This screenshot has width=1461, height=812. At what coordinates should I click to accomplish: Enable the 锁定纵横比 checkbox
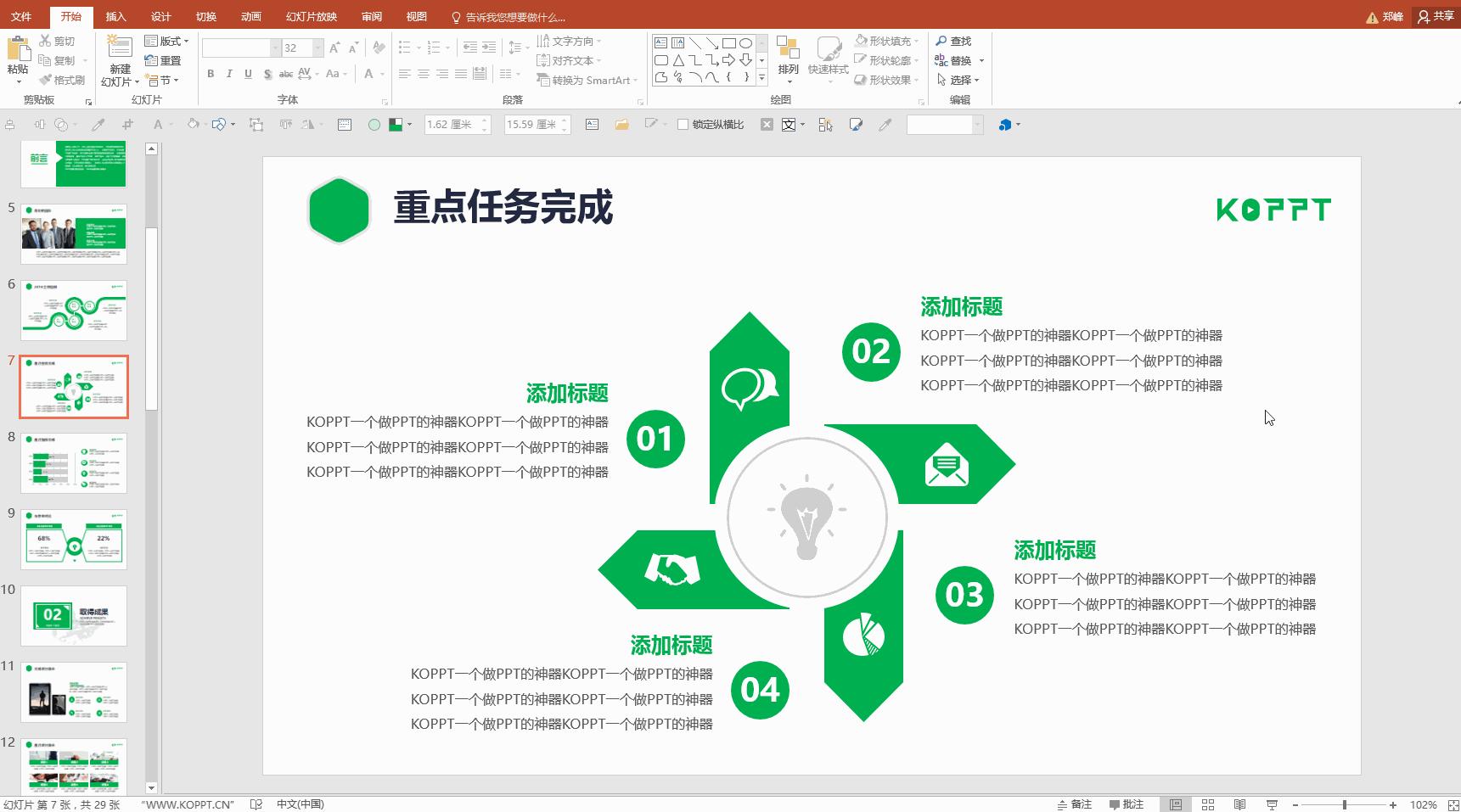point(684,124)
